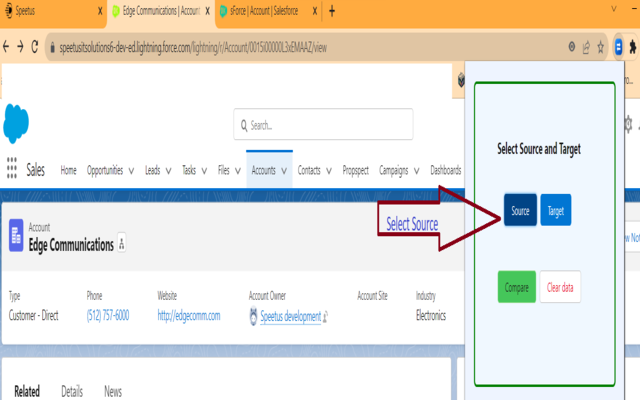
Task: Select the News record tab
Action: pos(113,391)
